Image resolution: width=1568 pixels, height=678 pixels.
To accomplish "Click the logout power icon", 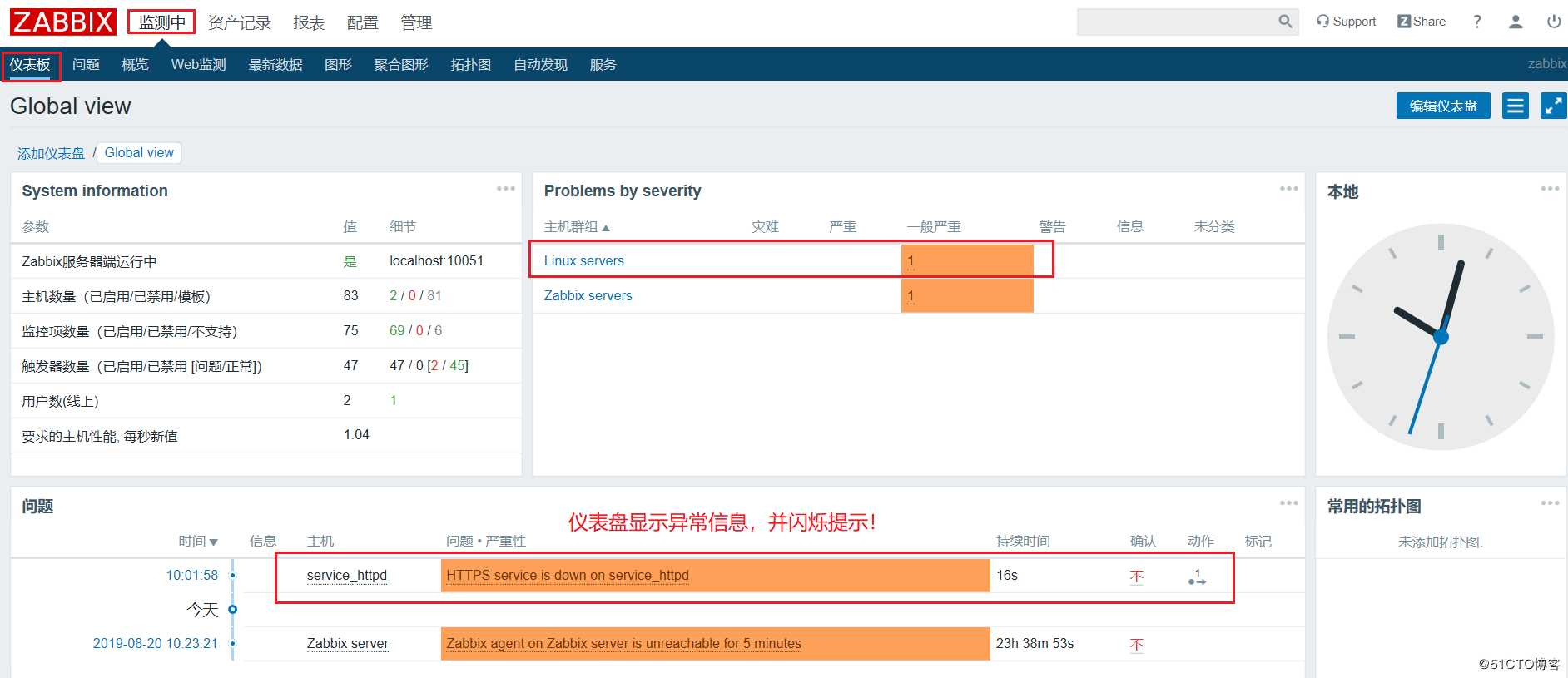I will 1554,22.
